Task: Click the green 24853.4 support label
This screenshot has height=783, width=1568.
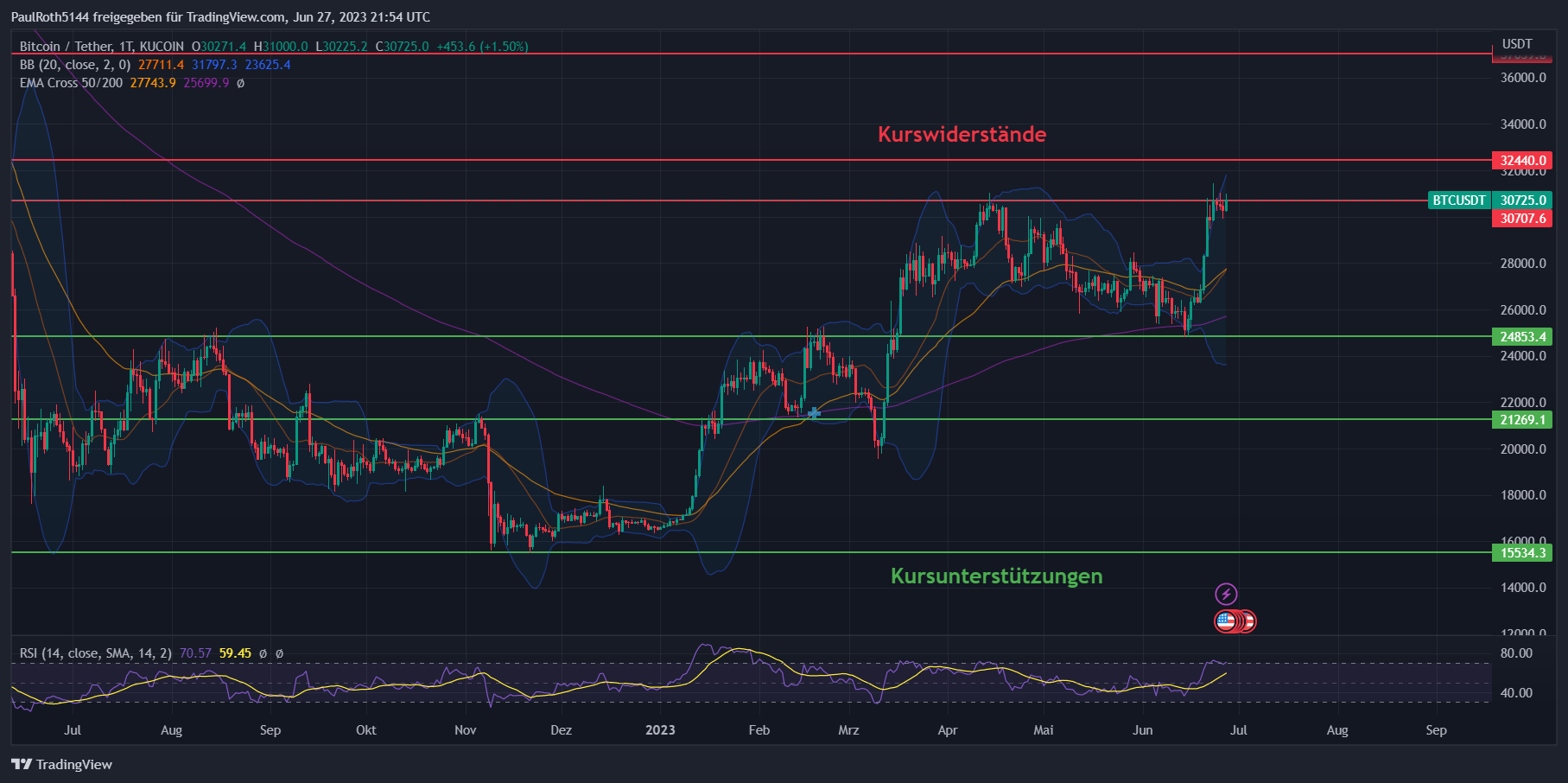Action: [1522, 337]
